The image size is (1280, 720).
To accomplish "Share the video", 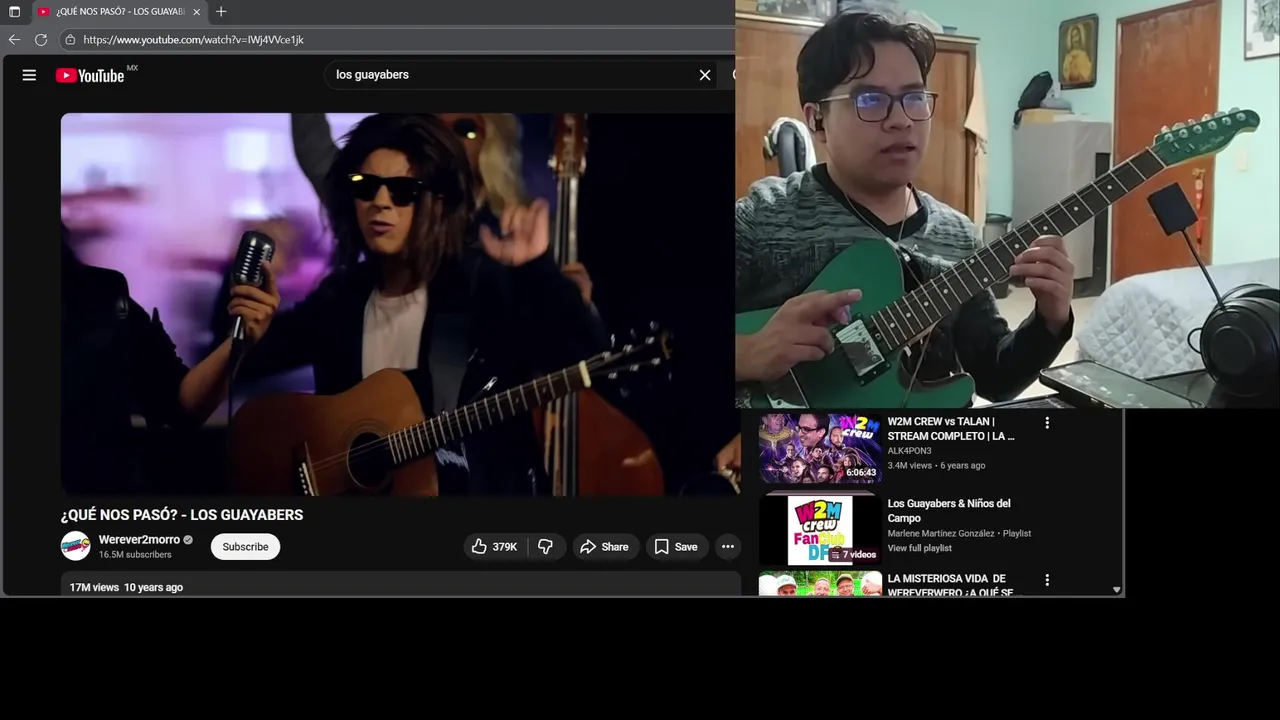I will pyautogui.click(x=604, y=547).
